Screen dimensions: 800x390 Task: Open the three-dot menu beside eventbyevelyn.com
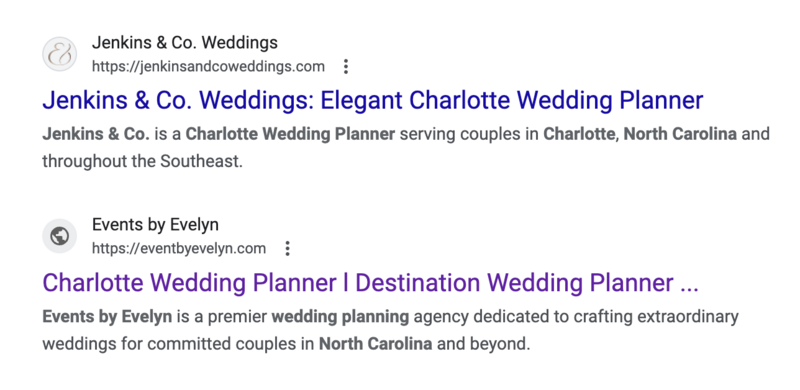click(288, 249)
